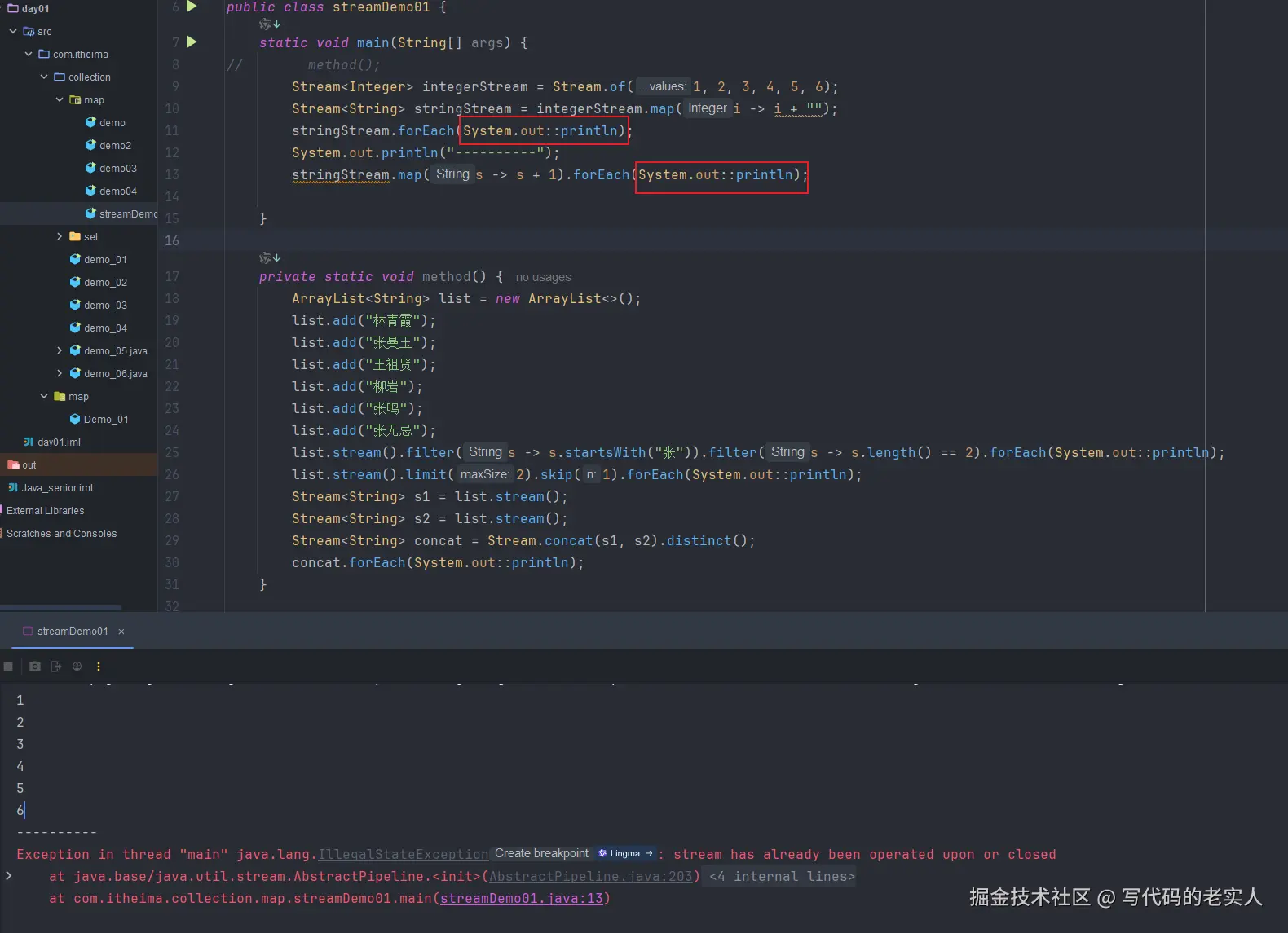Open streamDemo01.java:13 link in stack trace

[x=522, y=898]
